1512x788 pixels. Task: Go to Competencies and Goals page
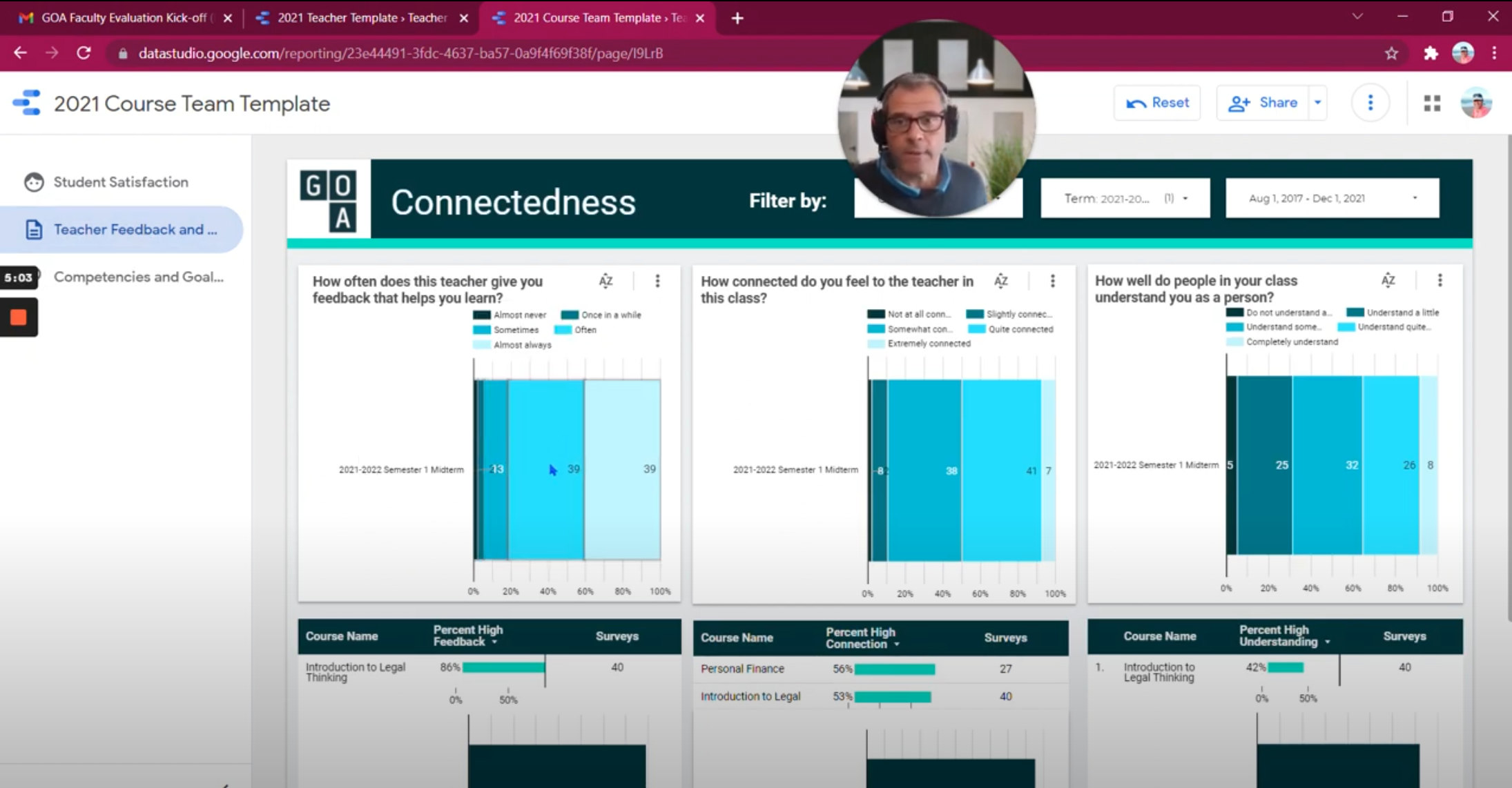[x=138, y=277]
